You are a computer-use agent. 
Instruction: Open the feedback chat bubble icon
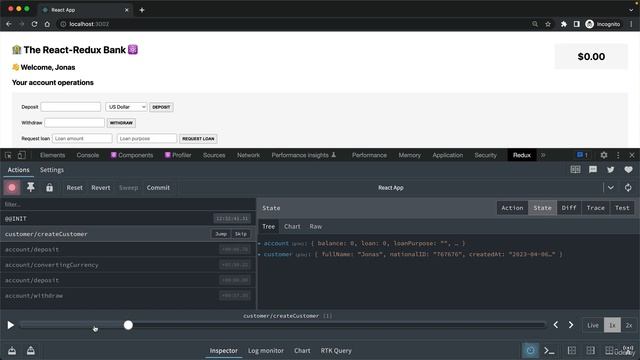coord(593,169)
